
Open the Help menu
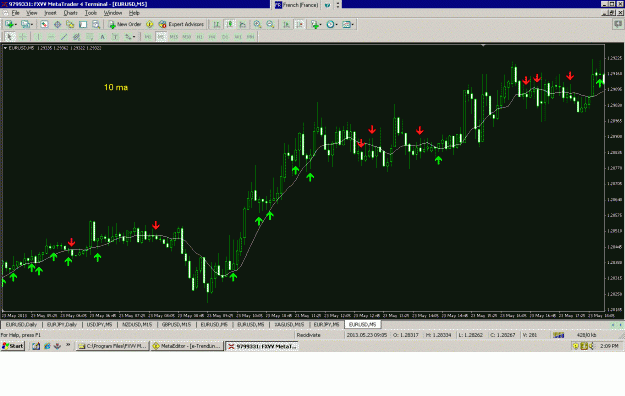[x=134, y=13]
